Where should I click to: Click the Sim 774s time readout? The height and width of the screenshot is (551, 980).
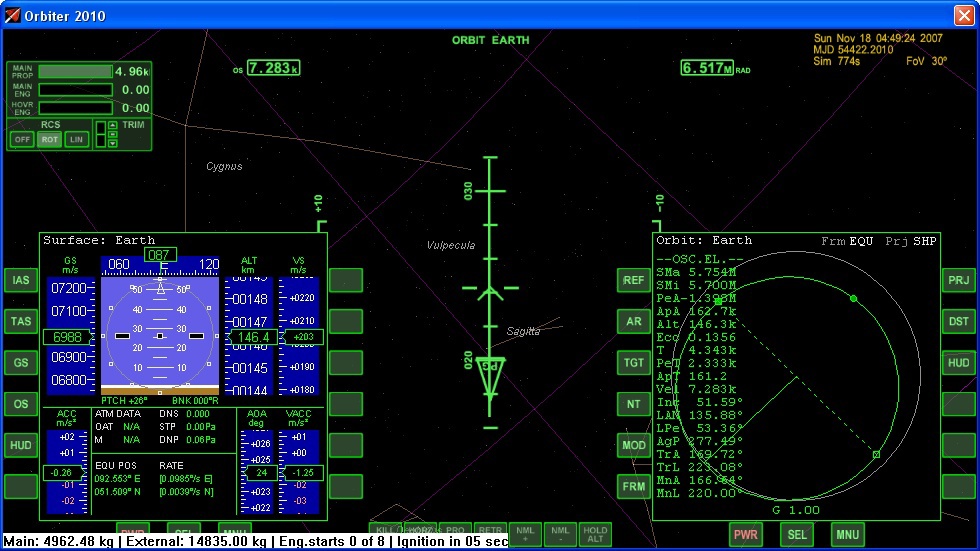(x=837, y=61)
